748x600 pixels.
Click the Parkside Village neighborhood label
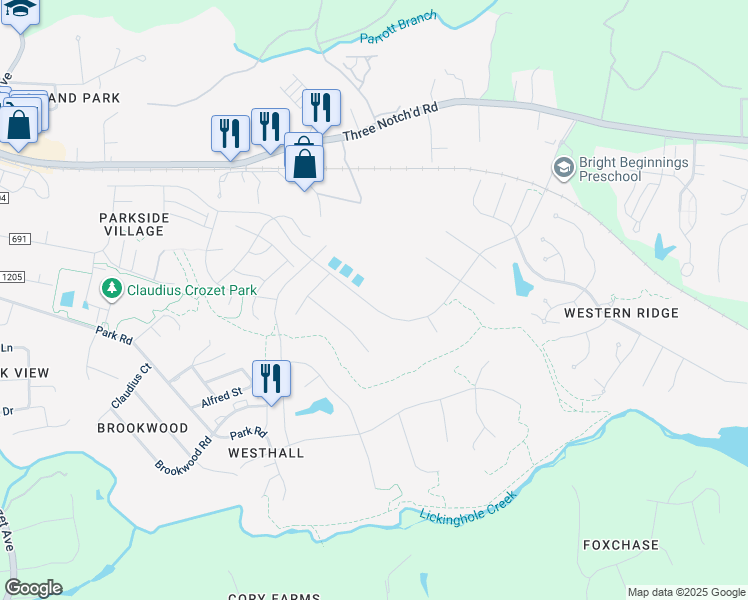pos(134,225)
